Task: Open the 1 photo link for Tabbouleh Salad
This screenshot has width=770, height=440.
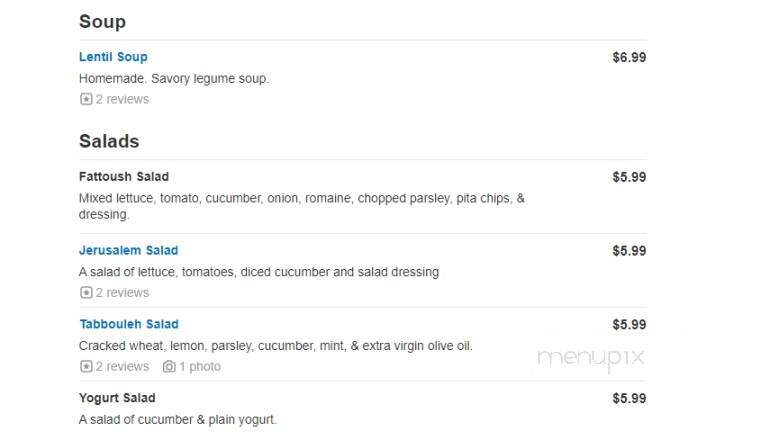Action: 200,366
